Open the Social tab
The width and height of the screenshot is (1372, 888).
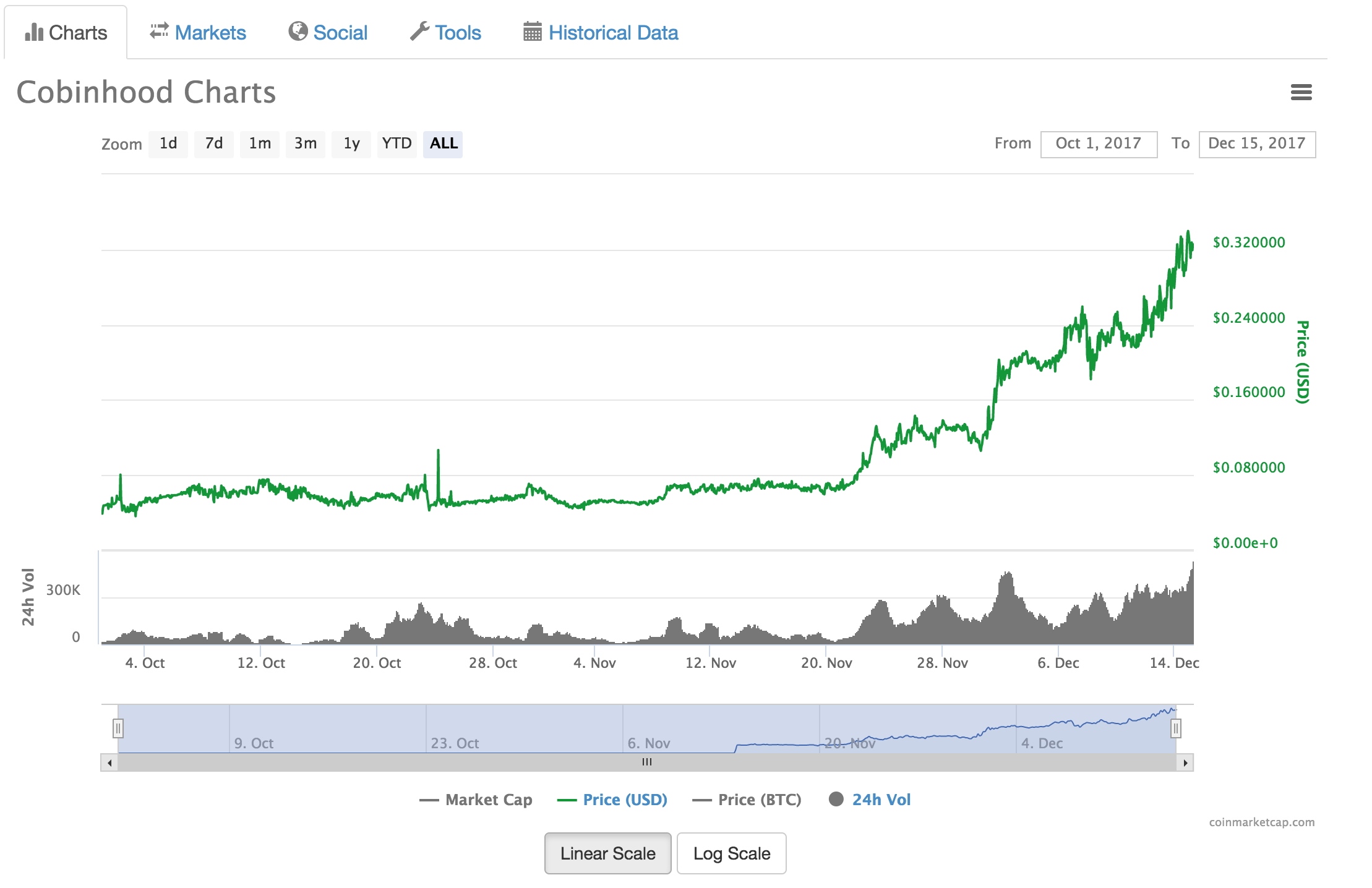(328, 32)
